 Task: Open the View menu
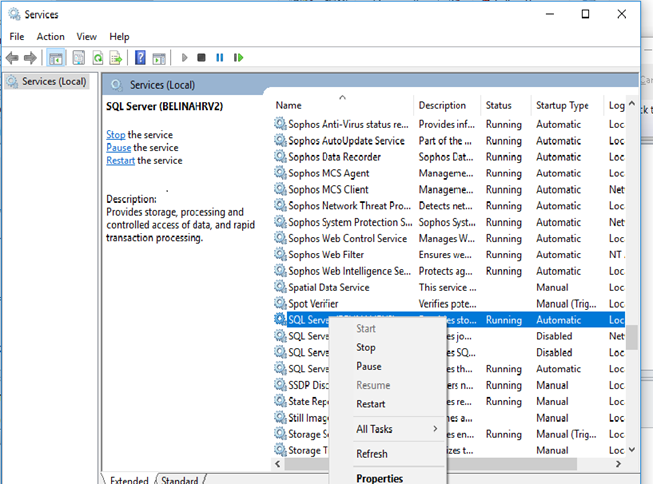click(86, 37)
